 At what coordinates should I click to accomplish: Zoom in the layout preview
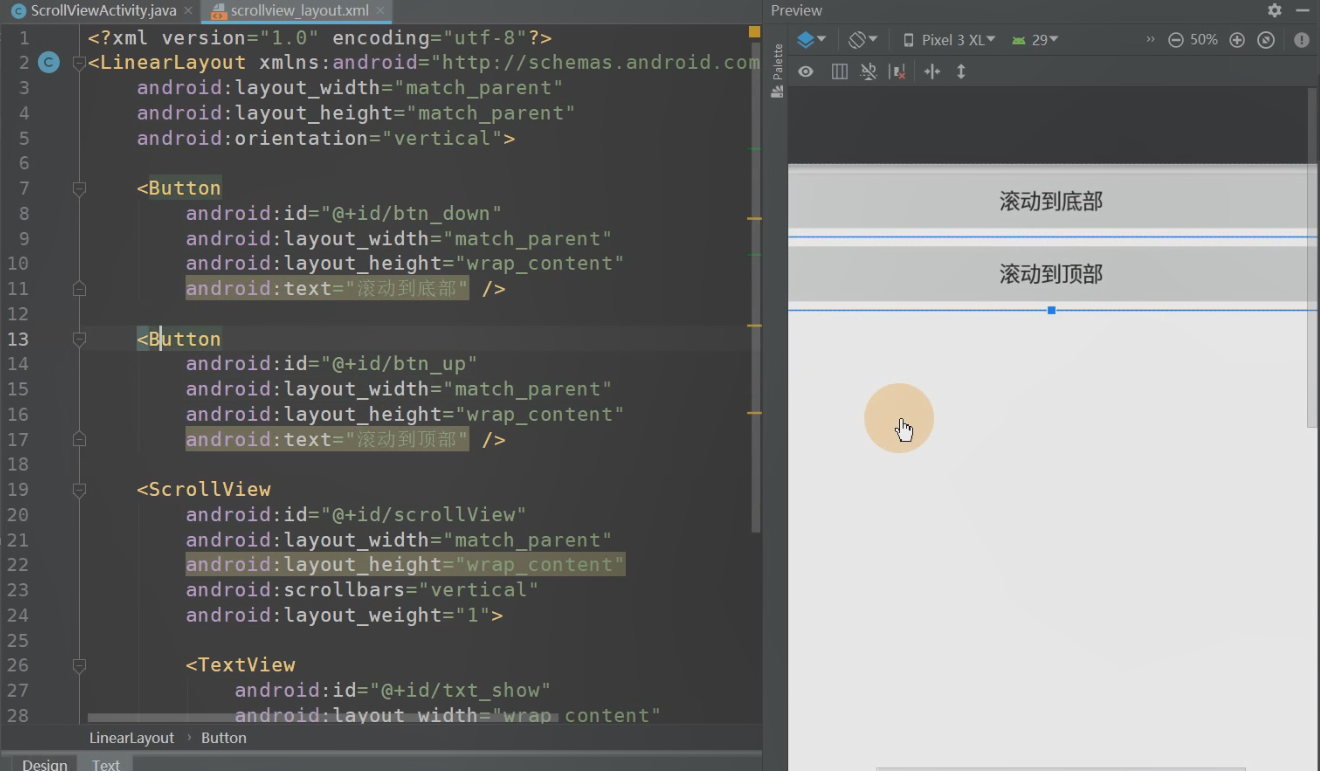[x=1237, y=40]
